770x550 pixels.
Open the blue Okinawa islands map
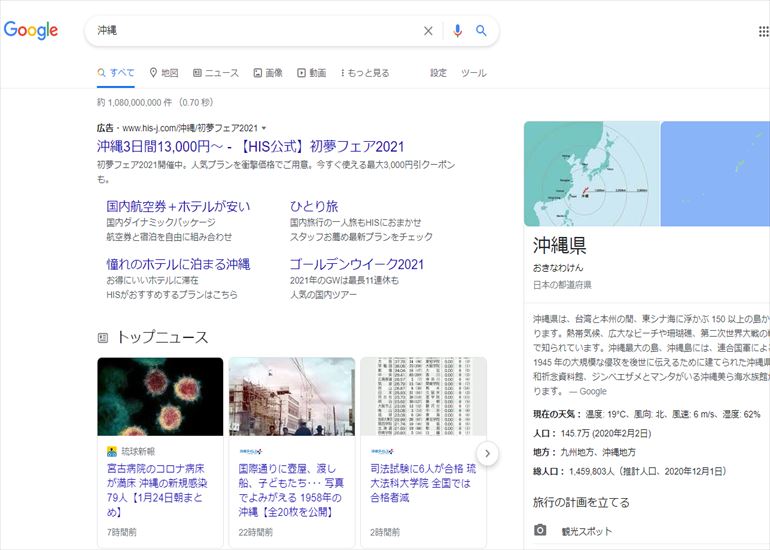tap(715, 173)
